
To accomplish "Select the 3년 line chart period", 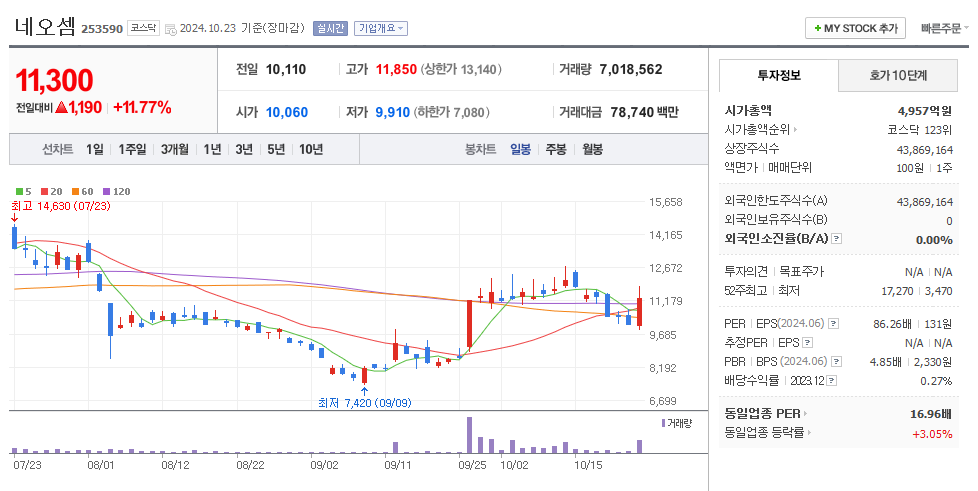I will coord(244,149).
